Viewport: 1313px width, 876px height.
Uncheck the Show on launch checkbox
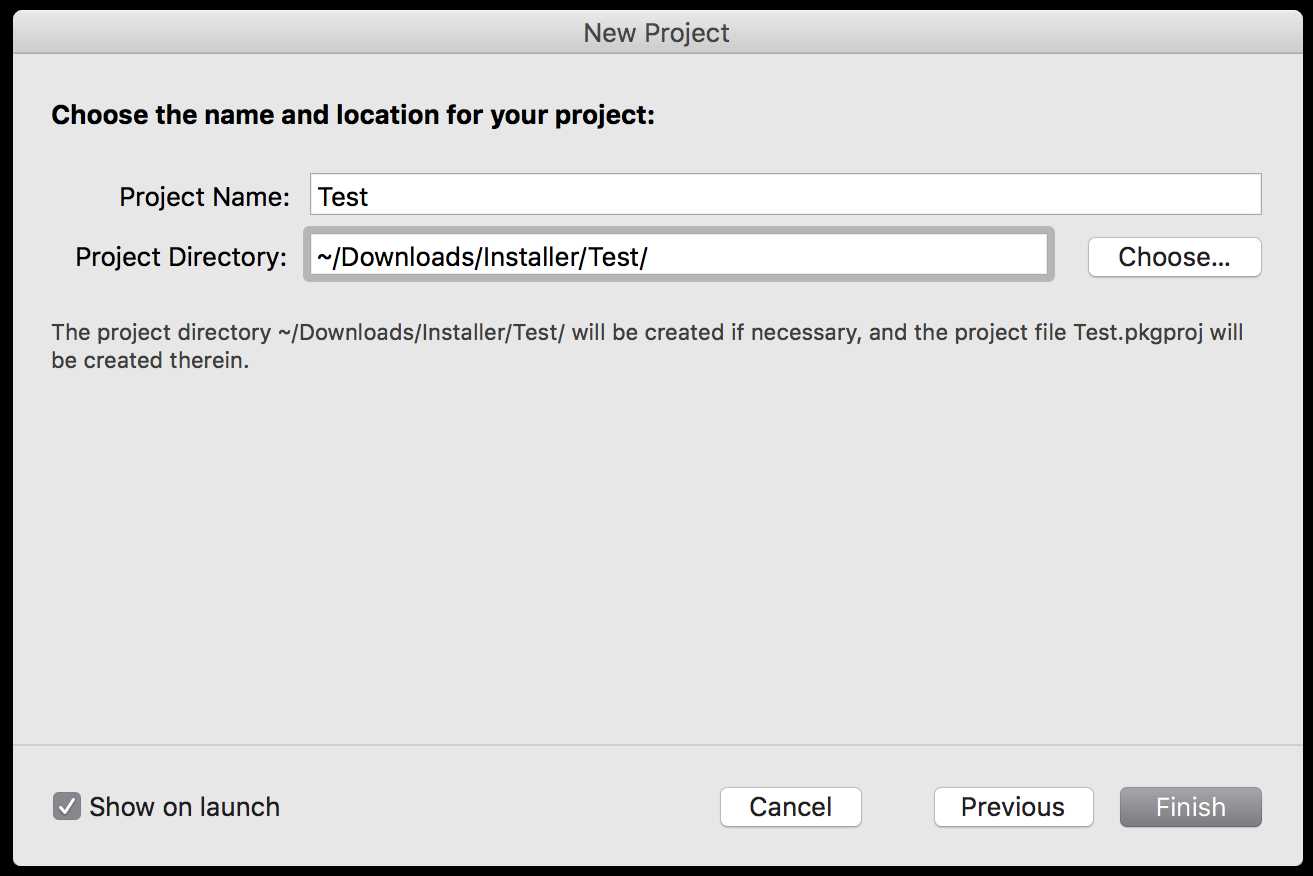pos(66,806)
